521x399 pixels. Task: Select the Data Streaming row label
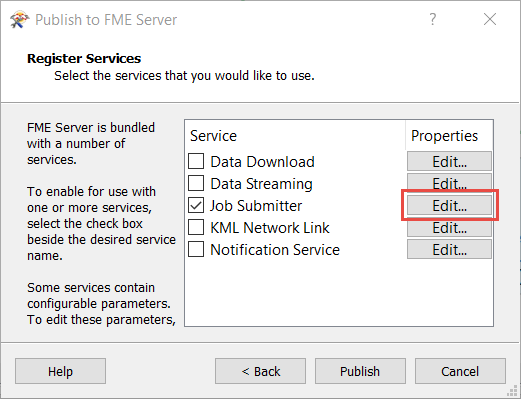261,184
